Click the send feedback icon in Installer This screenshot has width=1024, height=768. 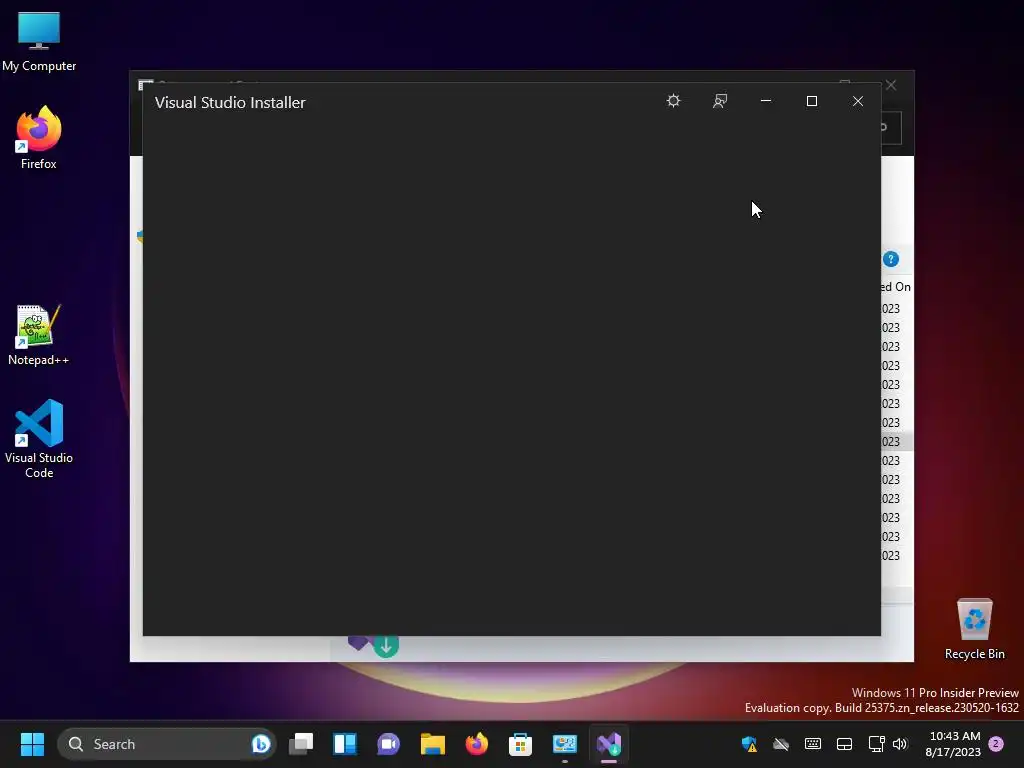click(720, 101)
